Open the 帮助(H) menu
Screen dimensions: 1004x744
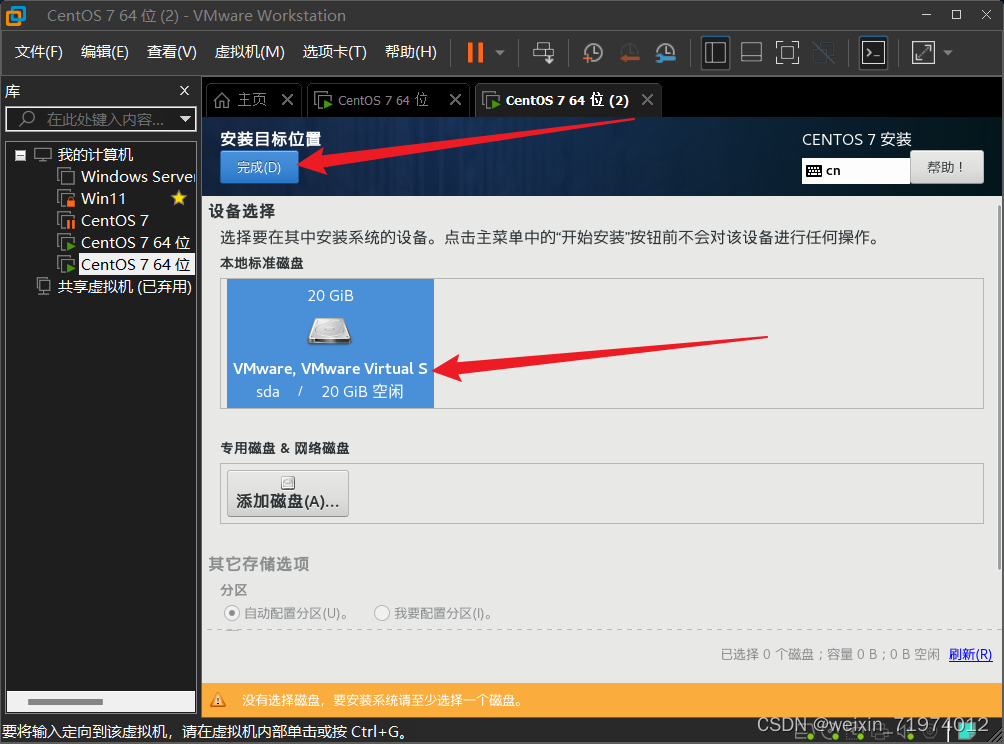410,52
